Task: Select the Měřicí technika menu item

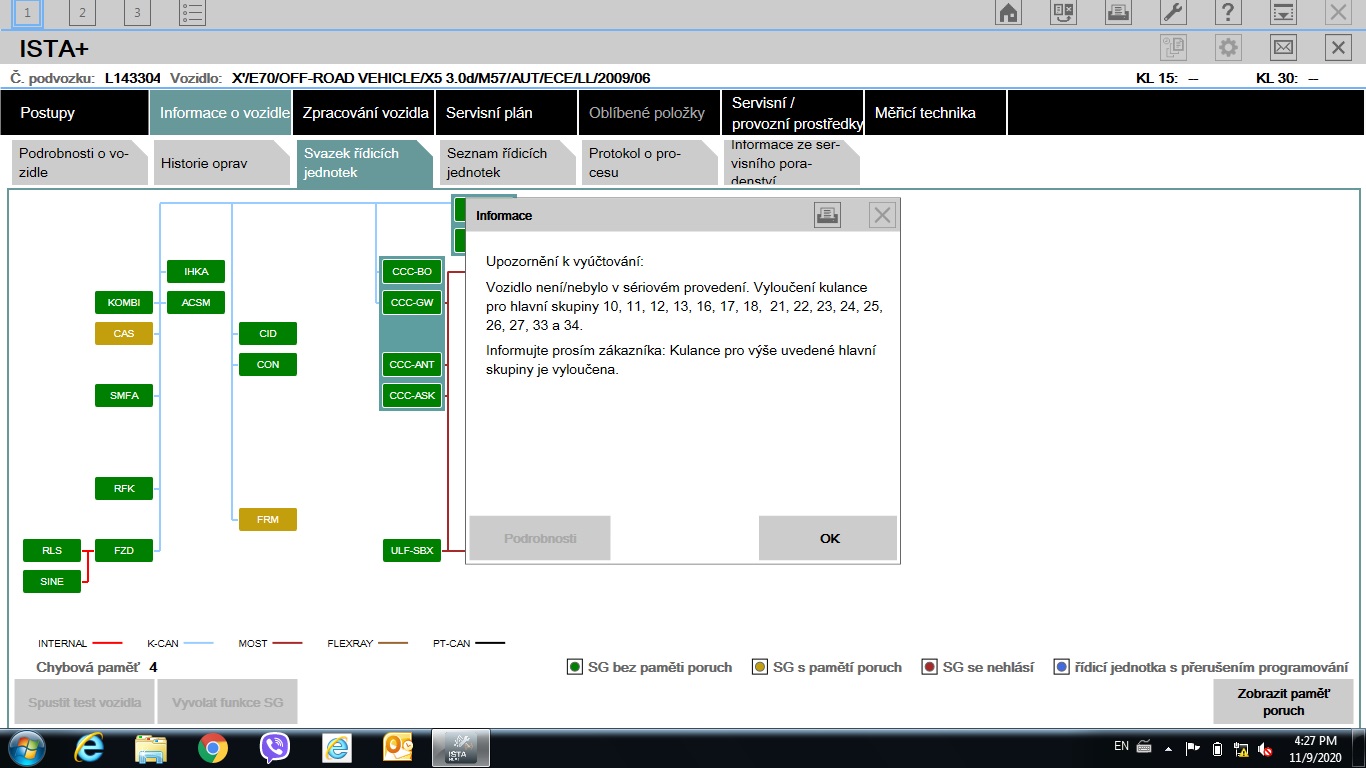Action: pos(925,113)
